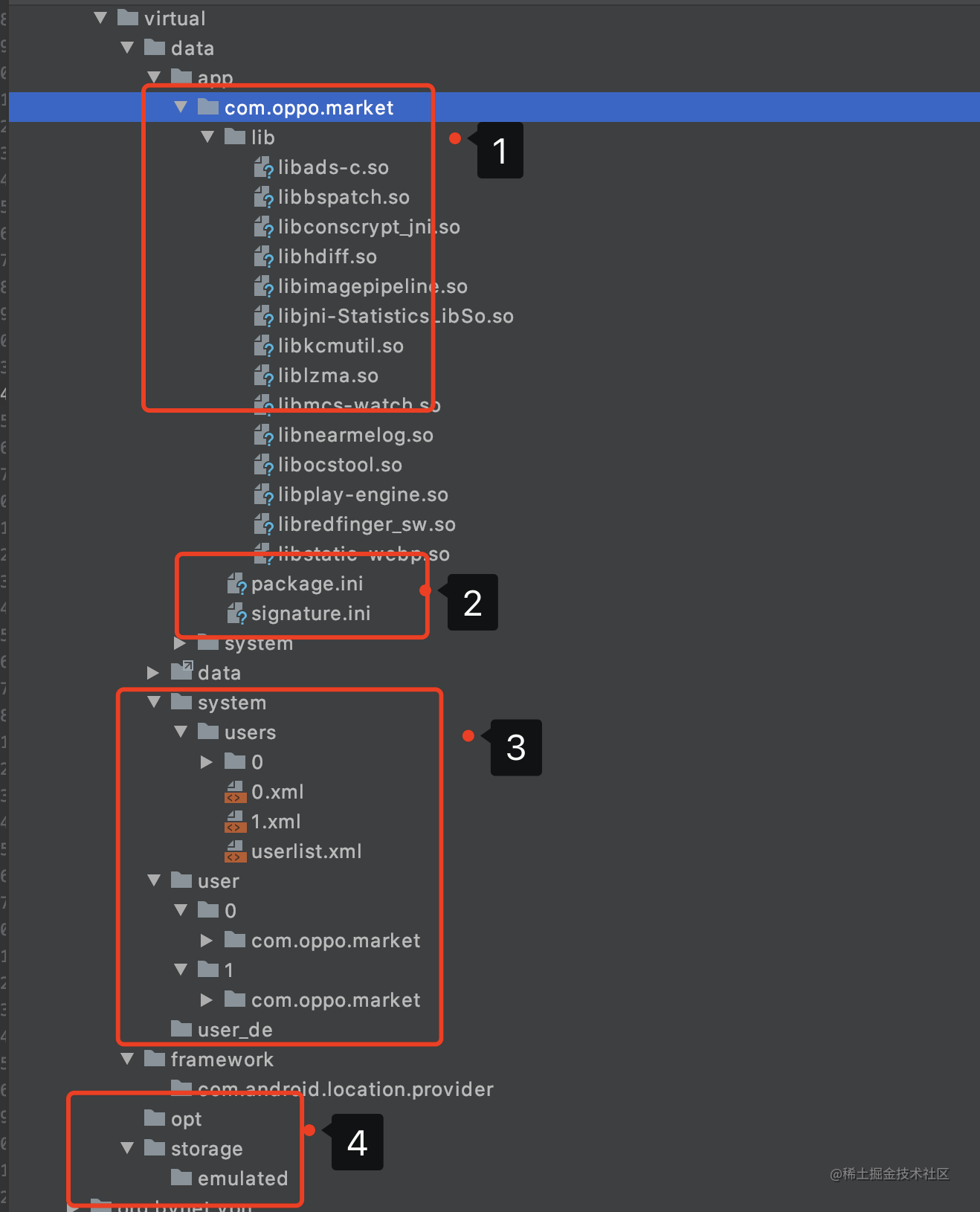Click the libhdiff.so file icon
Image resolution: width=980 pixels, height=1212 pixels.
coord(264,257)
